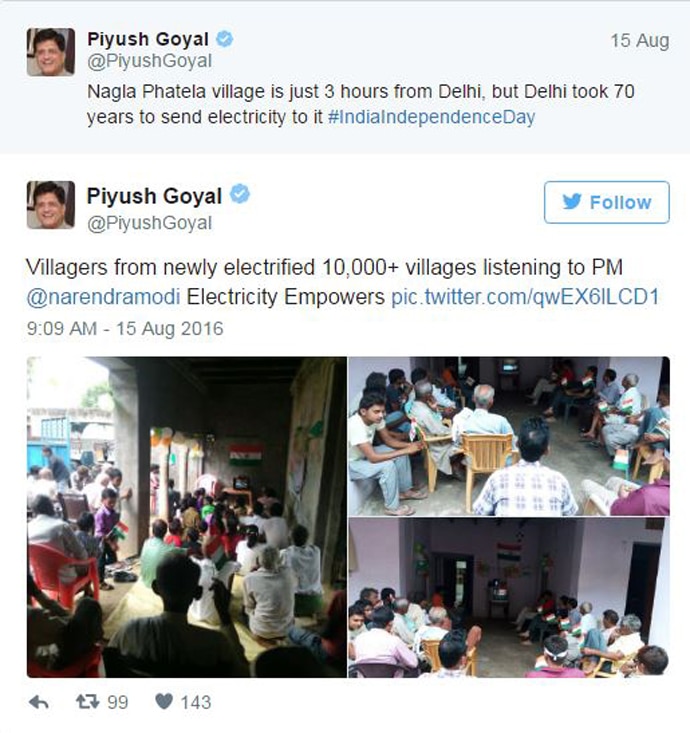Image resolution: width=690 pixels, height=733 pixels.
Task: Open Piyush Goyal avatar in top tweet
Action: pos(50,52)
